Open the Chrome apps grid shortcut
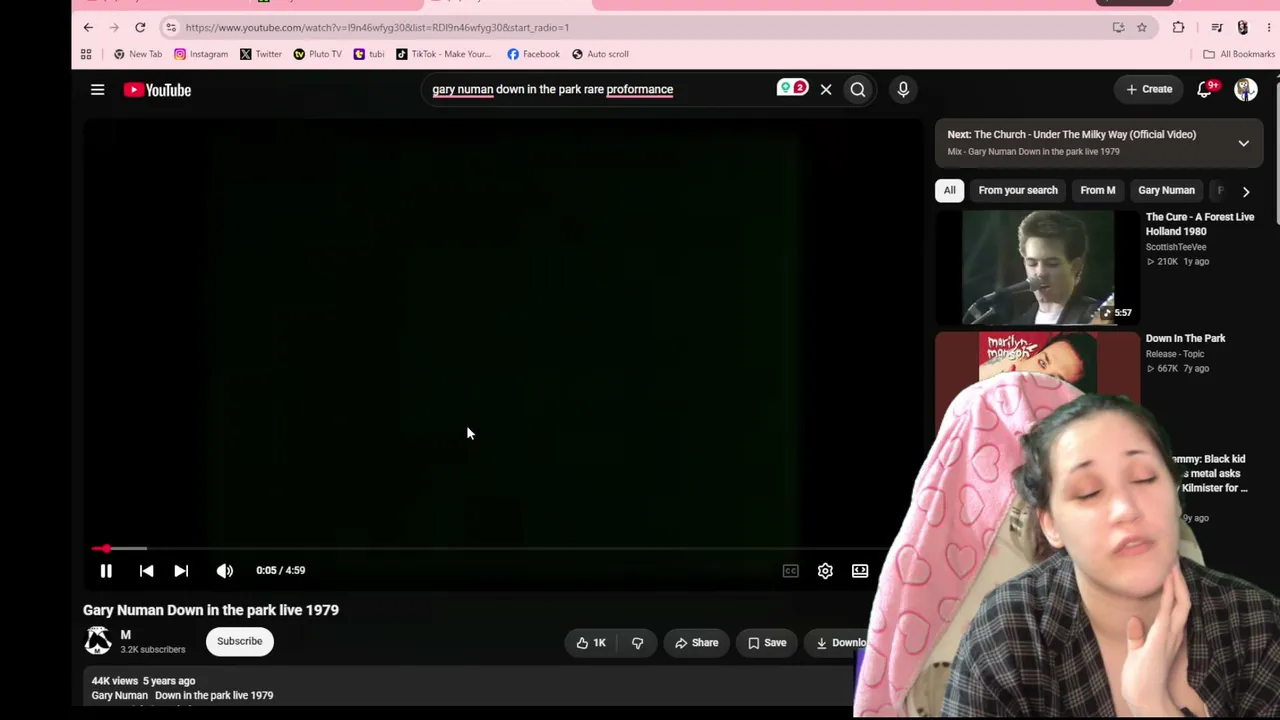 (86, 54)
